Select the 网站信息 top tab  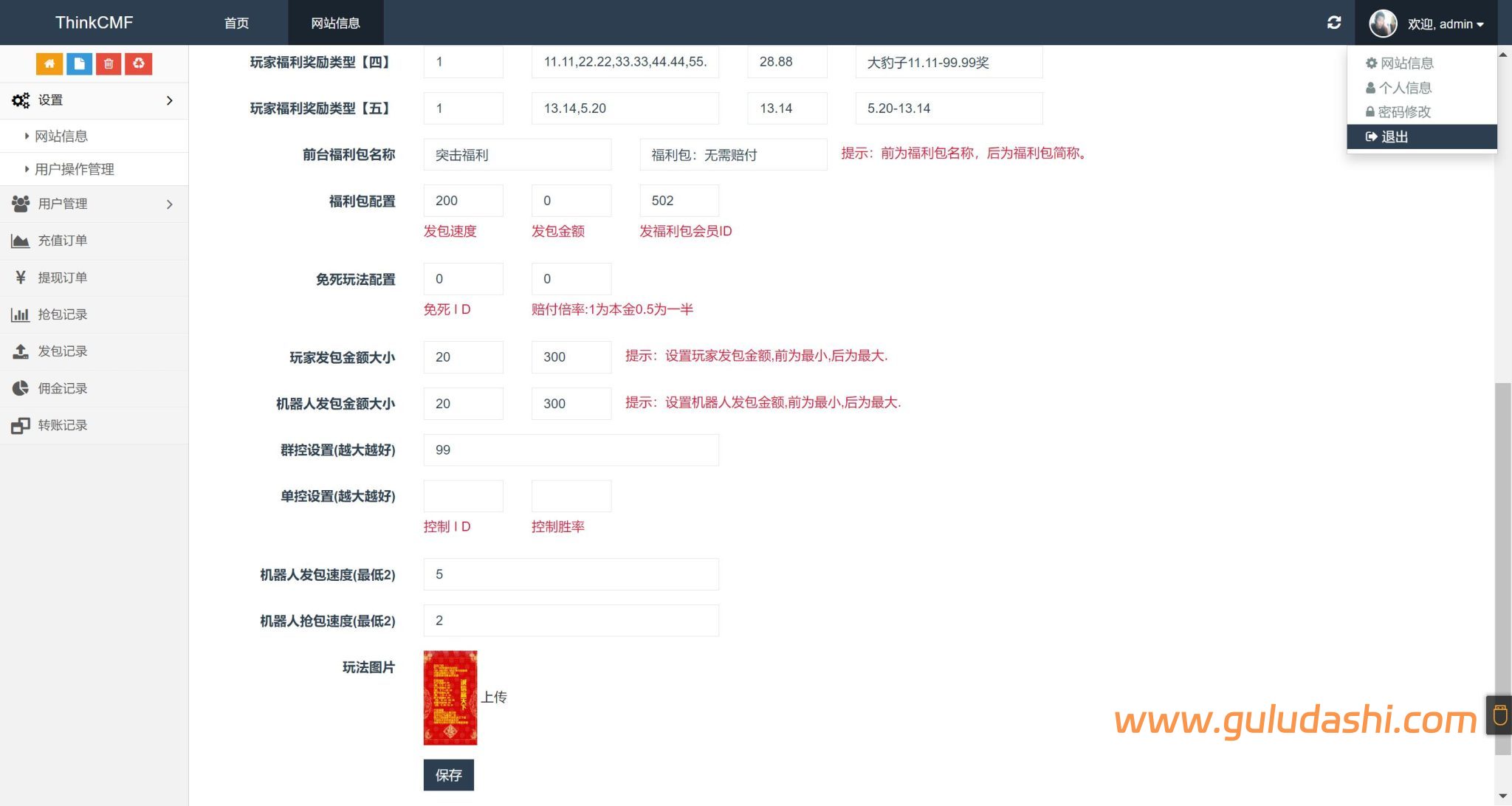[x=335, y=23]
